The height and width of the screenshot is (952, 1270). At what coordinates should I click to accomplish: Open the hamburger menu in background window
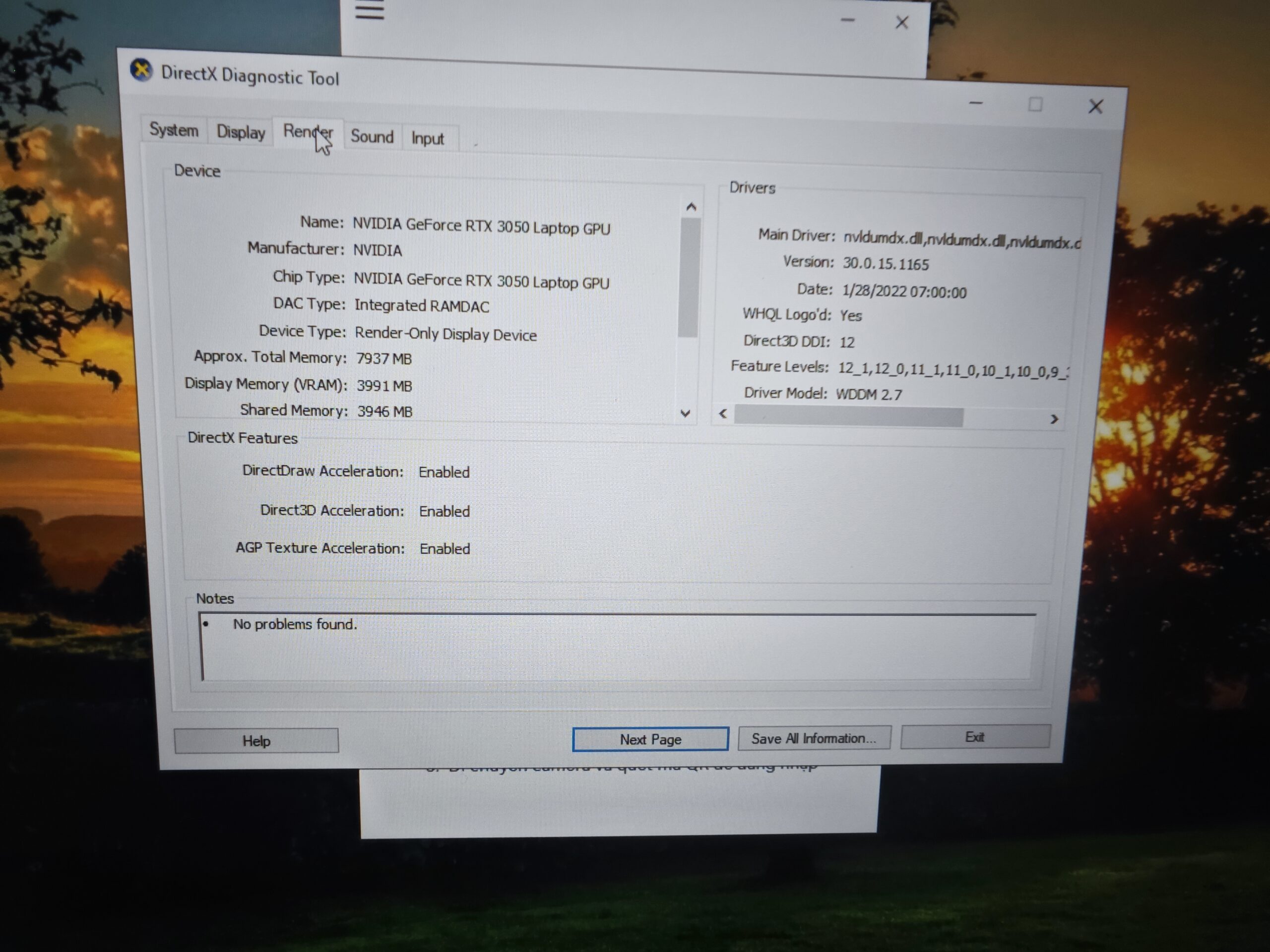pyautogui.click(x=369, y=10)
